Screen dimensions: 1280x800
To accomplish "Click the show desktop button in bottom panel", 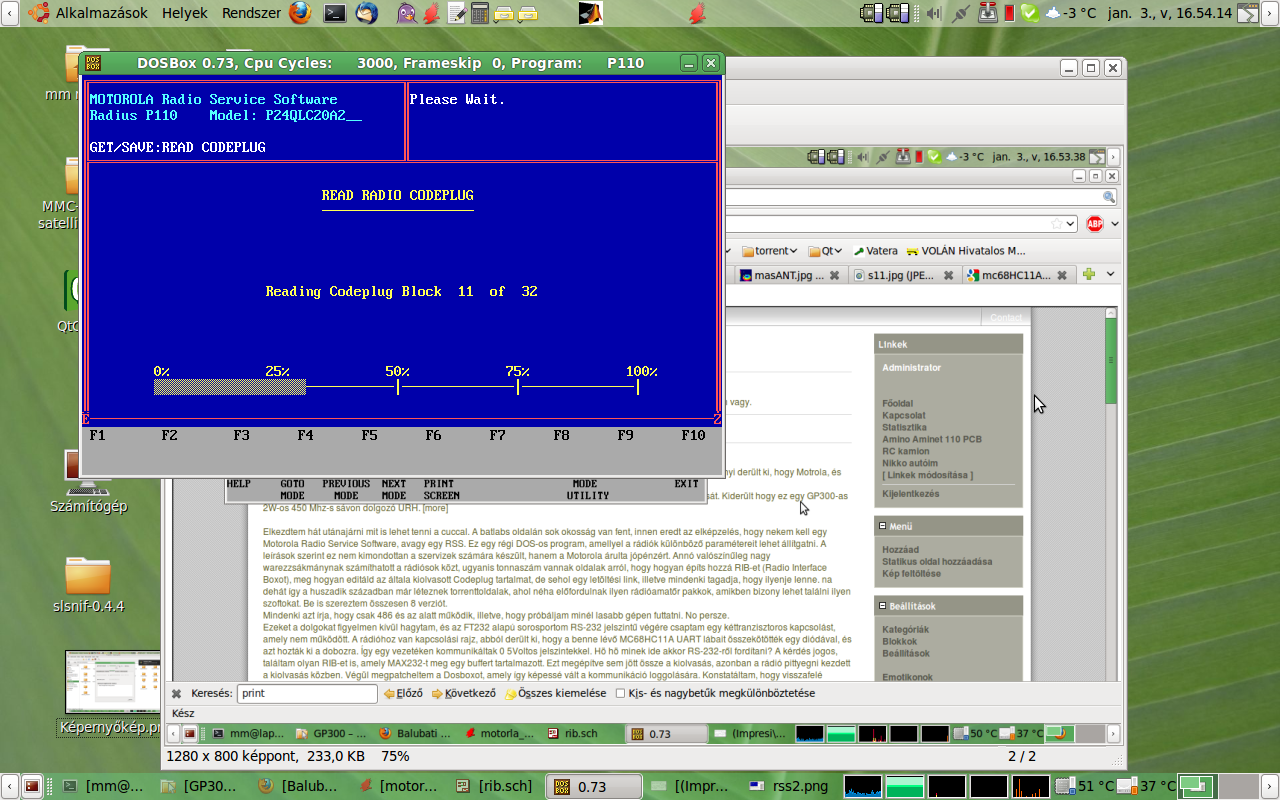I will coord(33,786).
